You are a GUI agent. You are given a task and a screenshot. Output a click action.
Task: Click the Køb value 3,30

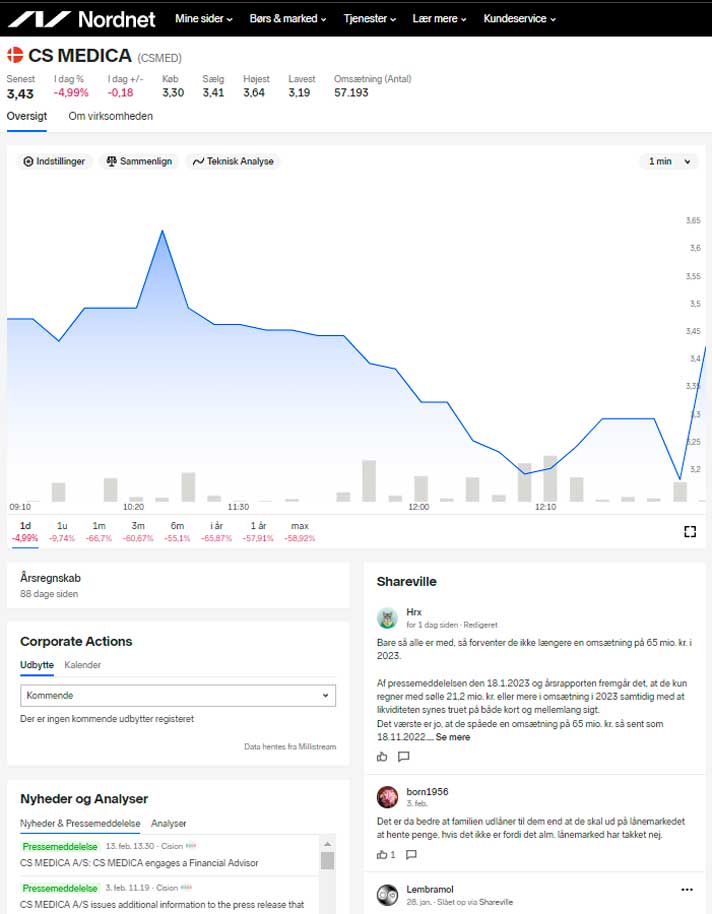[x=173, y=93]
